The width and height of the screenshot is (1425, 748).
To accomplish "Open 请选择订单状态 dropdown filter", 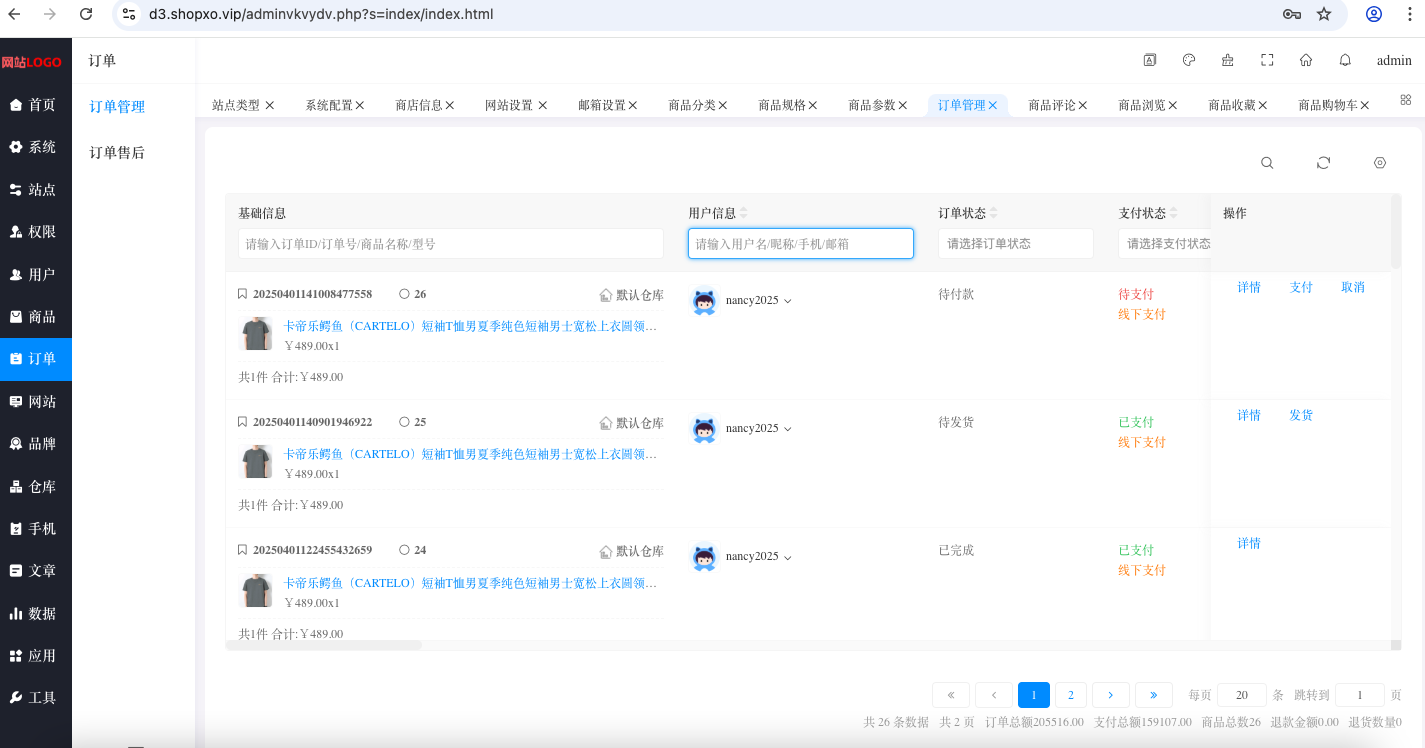I will coord(1015,243).
